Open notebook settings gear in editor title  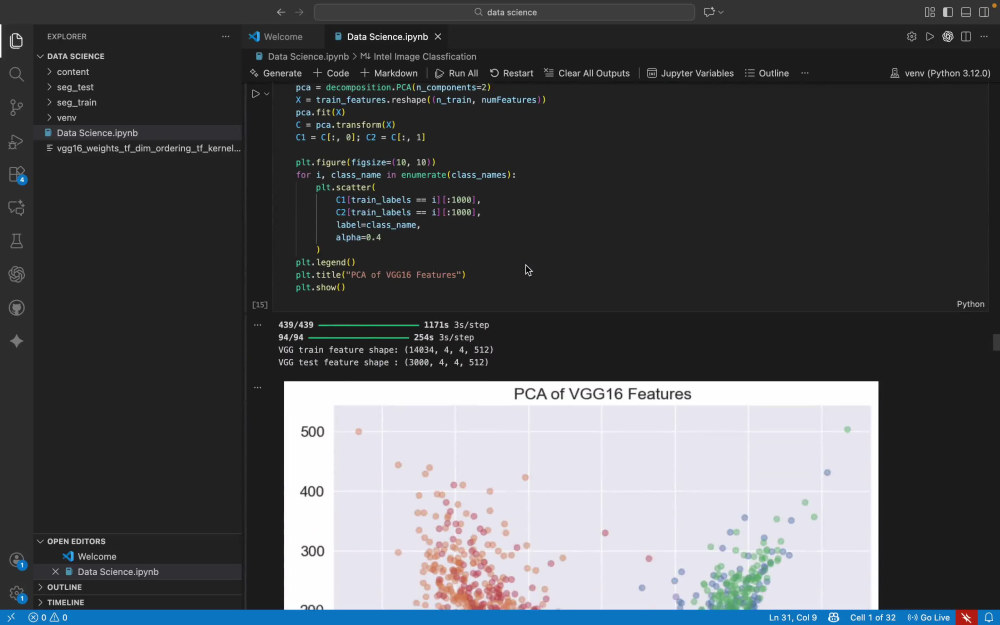click(911, 37)
